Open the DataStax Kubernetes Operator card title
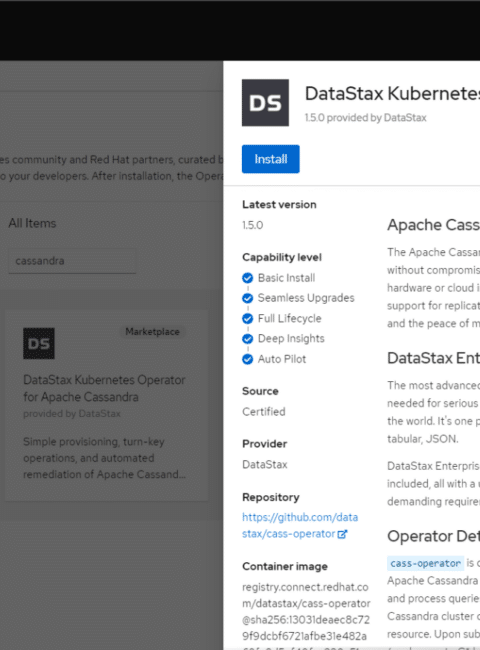The width and height of the screenshot is (480, 650). 104,388
